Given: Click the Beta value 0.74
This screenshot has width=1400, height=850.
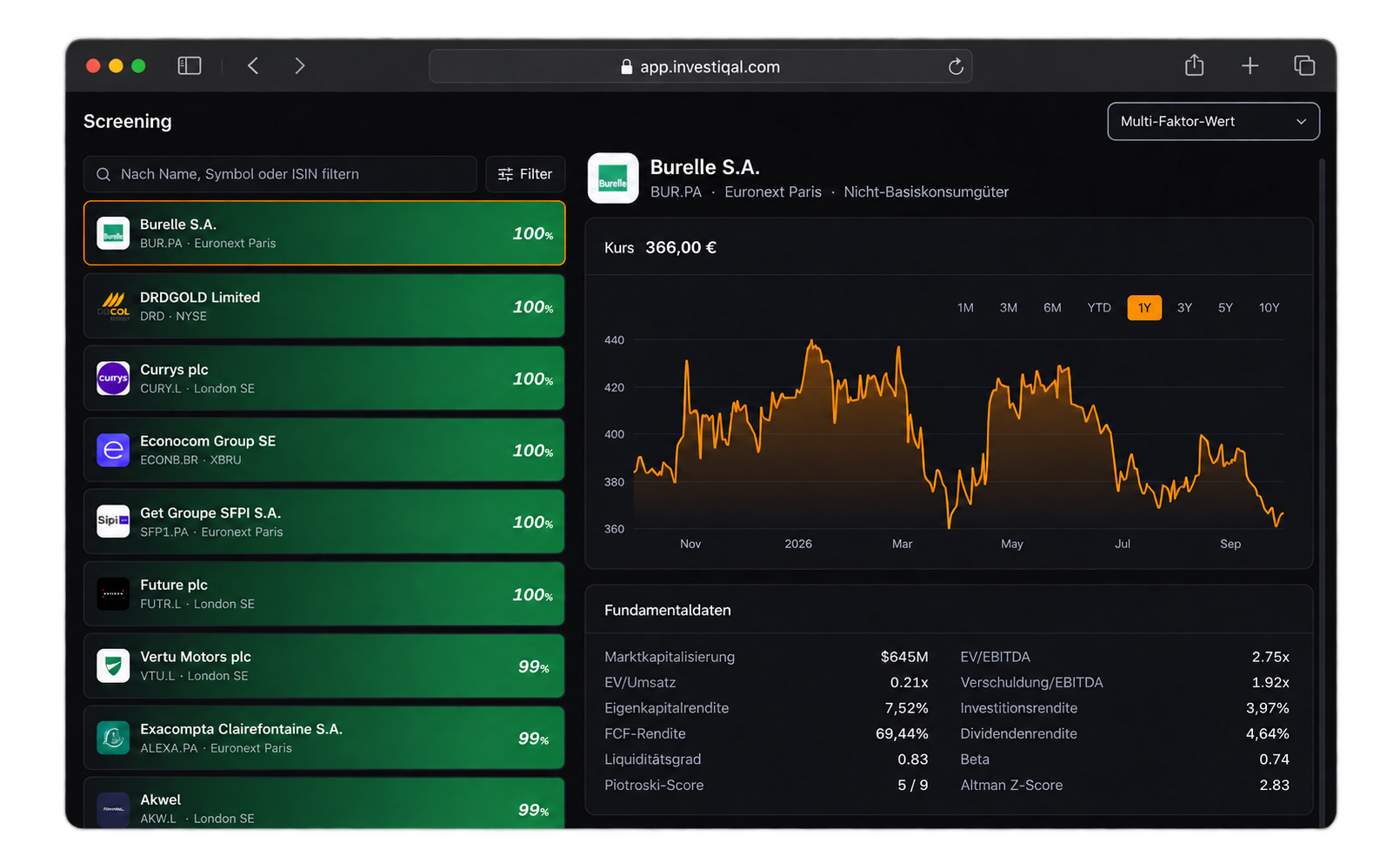Looking at the screenshot, I should pyautogui.click(x=1275, y=760).
